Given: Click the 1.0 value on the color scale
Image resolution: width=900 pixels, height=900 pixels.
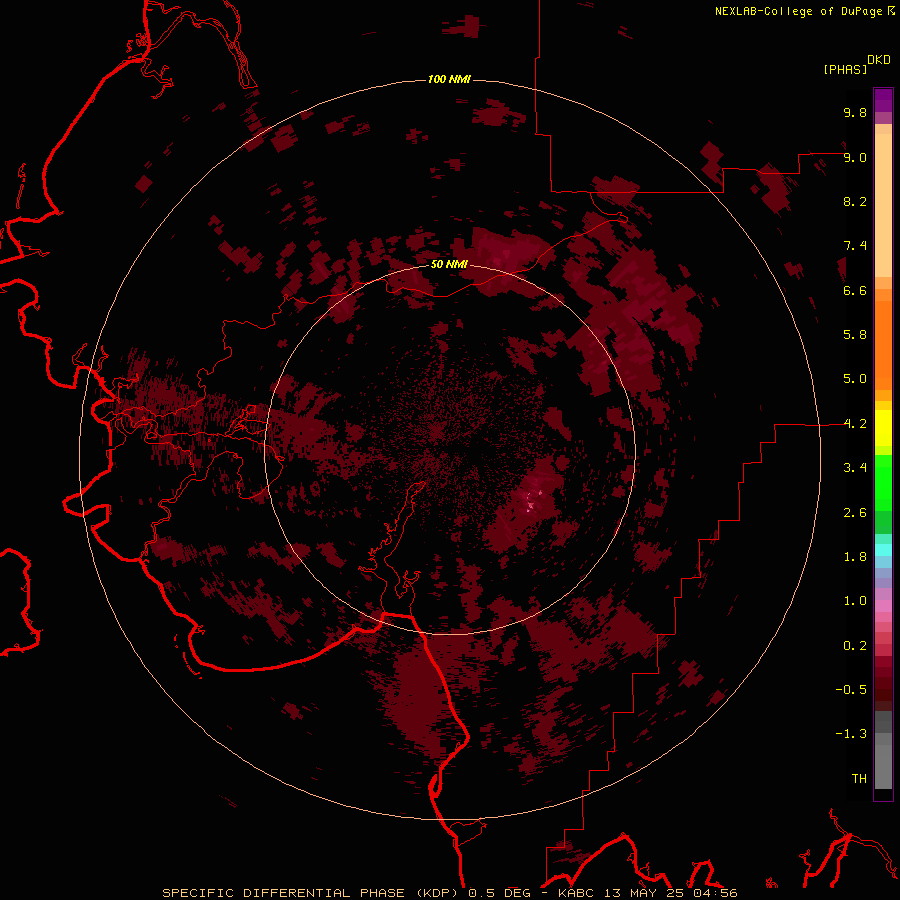Looking at the screenshot, I should tap(855, 601).
